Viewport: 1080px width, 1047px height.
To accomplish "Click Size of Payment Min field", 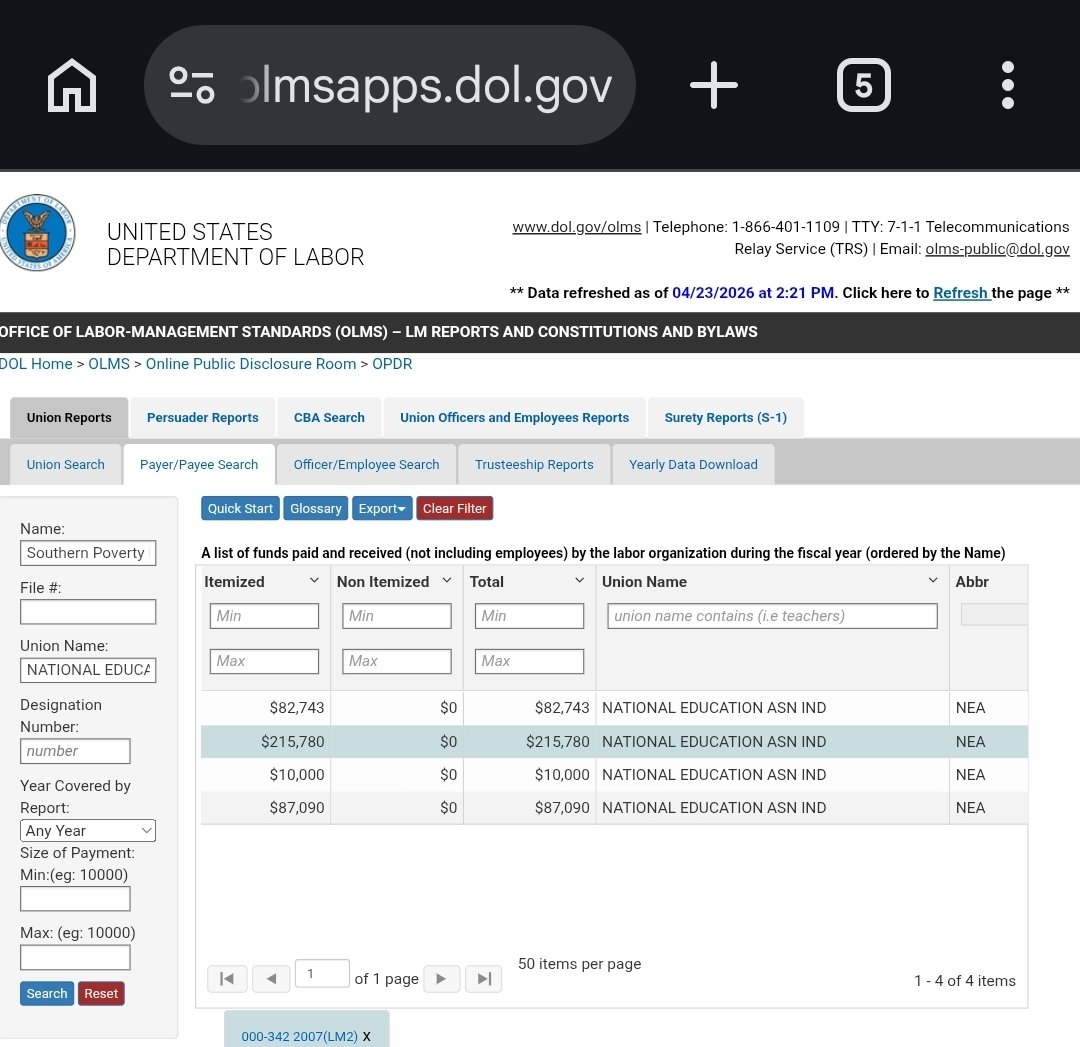I will (75, 899).
